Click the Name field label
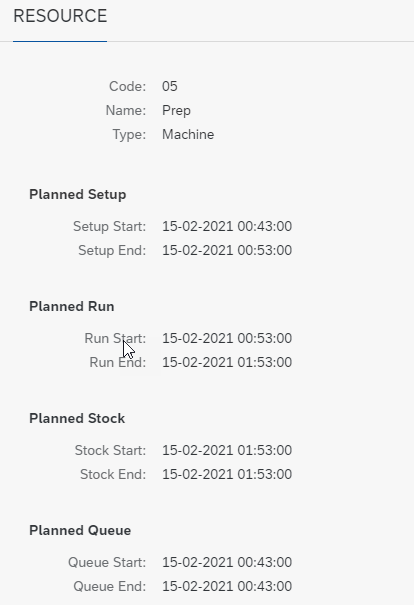The height and width of the screenshot is (605, 414). (126, 110)
